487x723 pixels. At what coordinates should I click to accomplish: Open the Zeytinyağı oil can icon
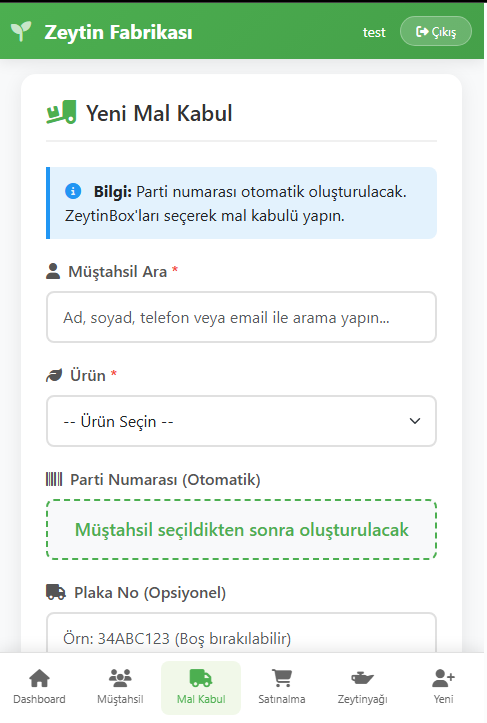point(362,678)
